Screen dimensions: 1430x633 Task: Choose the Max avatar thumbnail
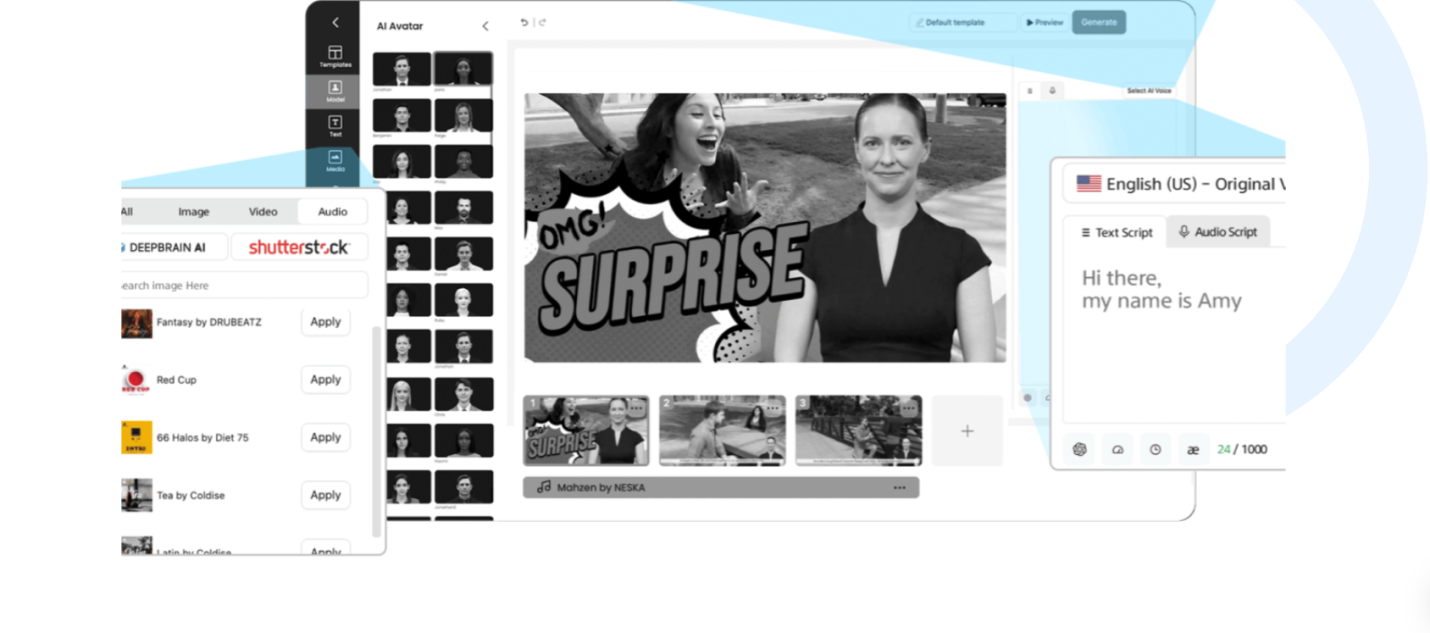click(463, 208)
